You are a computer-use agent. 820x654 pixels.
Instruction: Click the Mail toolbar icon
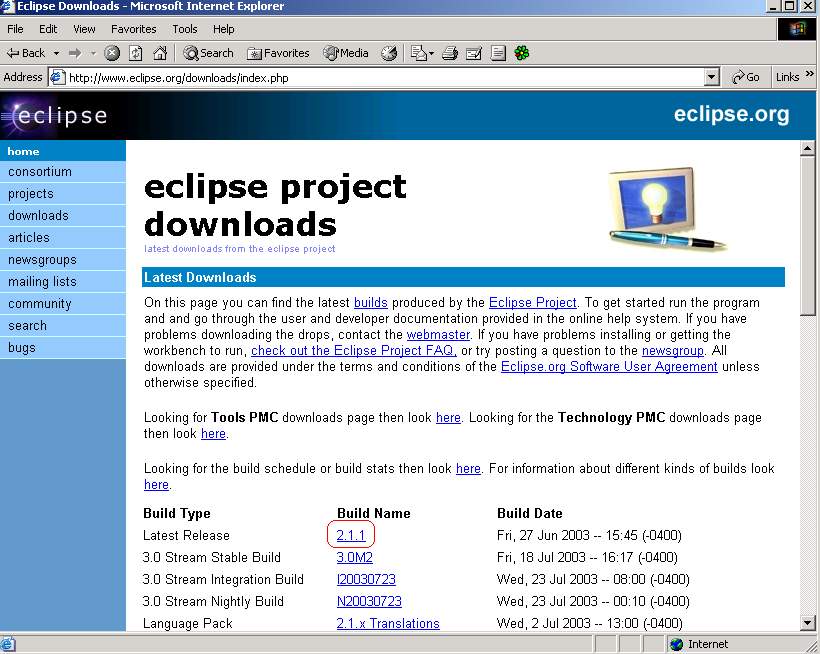point(418,53)
